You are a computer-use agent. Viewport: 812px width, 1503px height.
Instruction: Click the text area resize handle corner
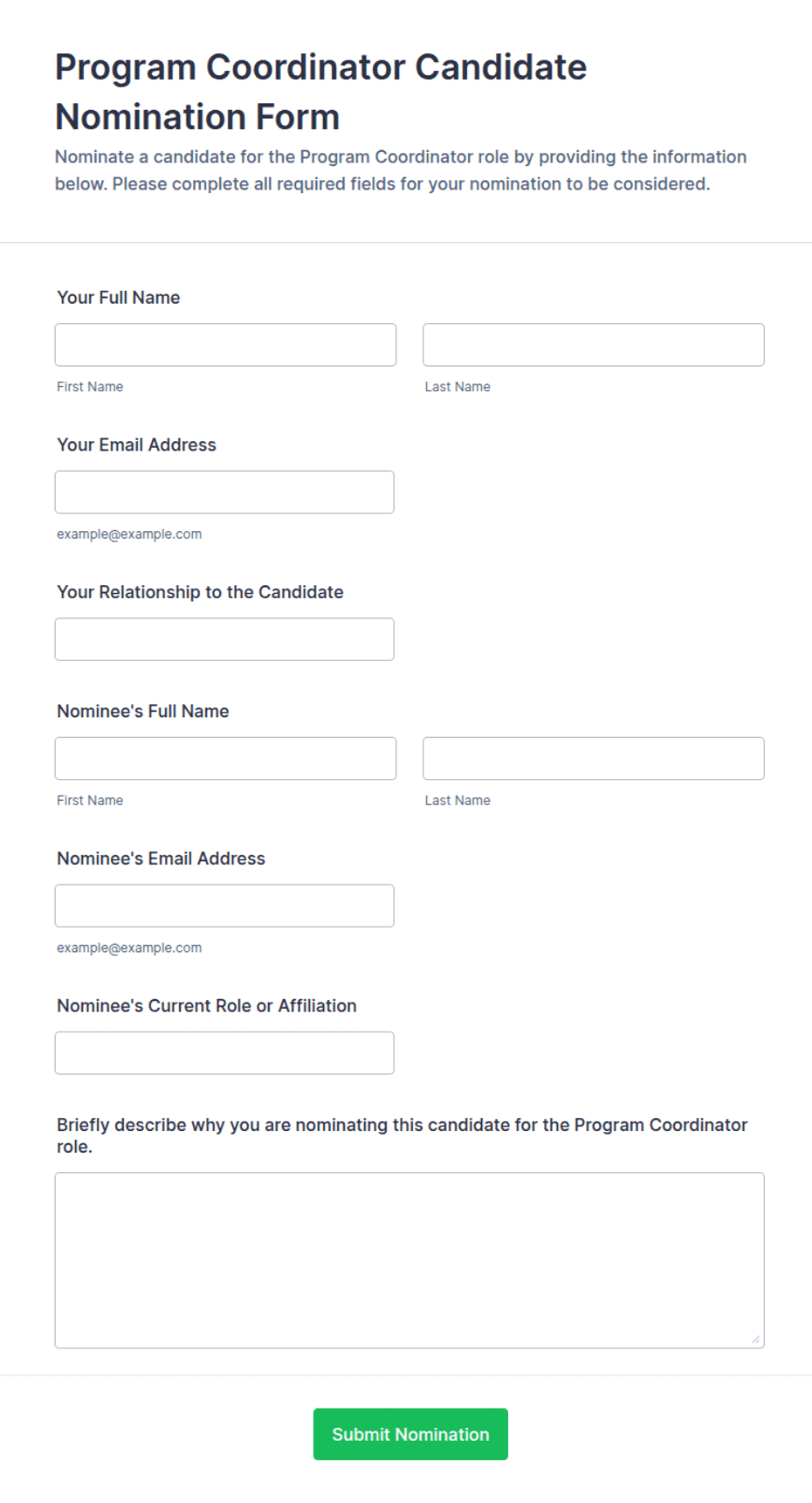(x=755, y=1339)
